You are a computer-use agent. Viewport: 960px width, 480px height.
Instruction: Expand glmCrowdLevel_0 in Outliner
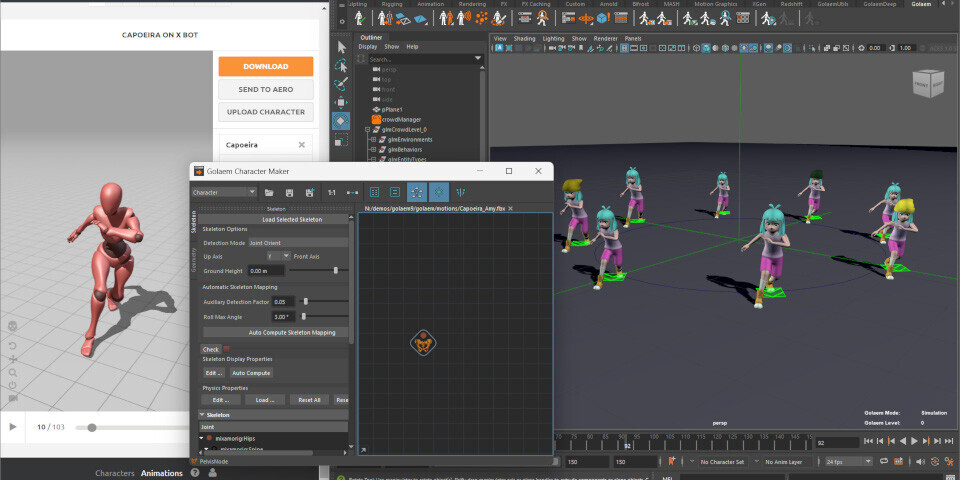coord(368,130)
